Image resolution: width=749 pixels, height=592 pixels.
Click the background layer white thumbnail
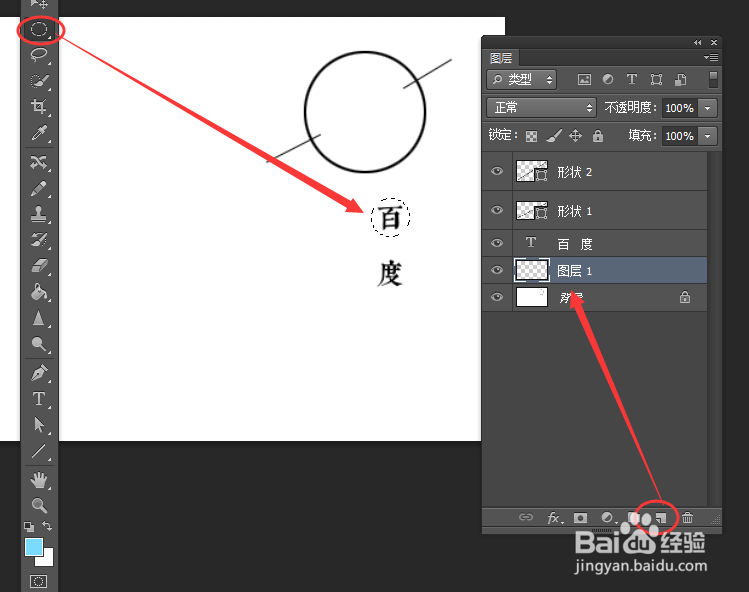click(532, 297)
